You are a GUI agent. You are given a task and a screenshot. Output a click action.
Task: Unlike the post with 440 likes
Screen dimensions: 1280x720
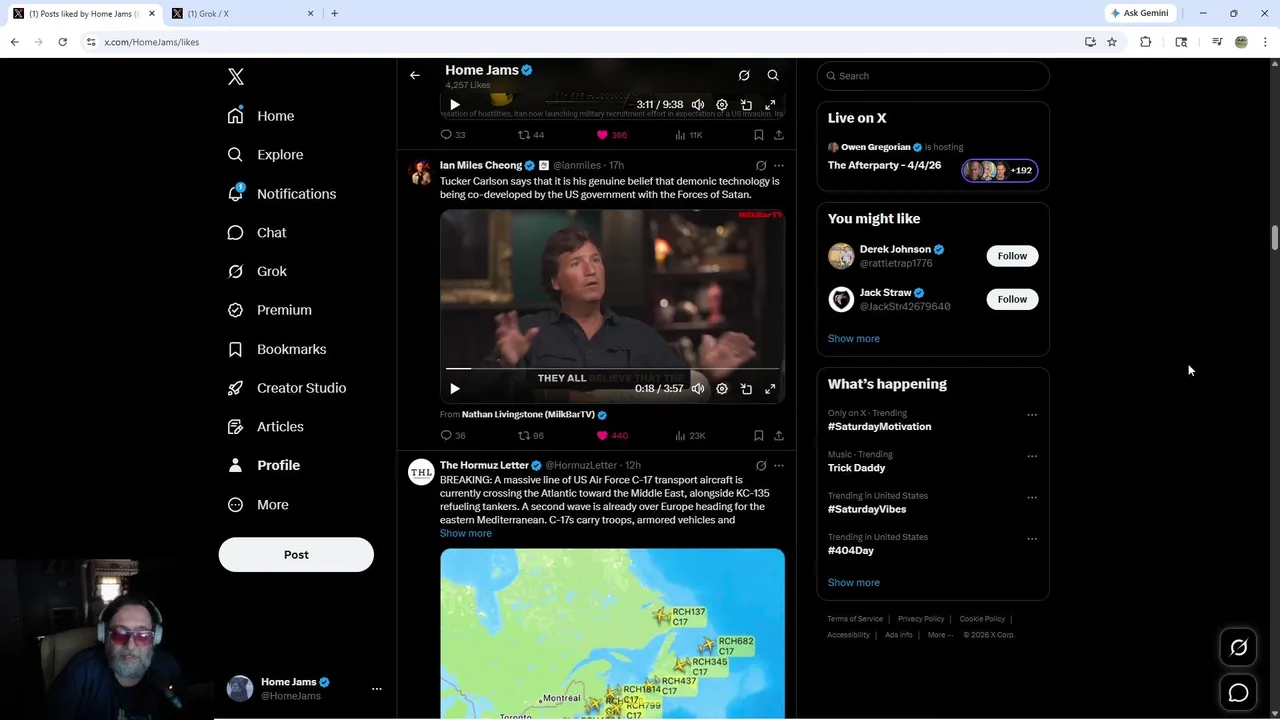(612, 436)
